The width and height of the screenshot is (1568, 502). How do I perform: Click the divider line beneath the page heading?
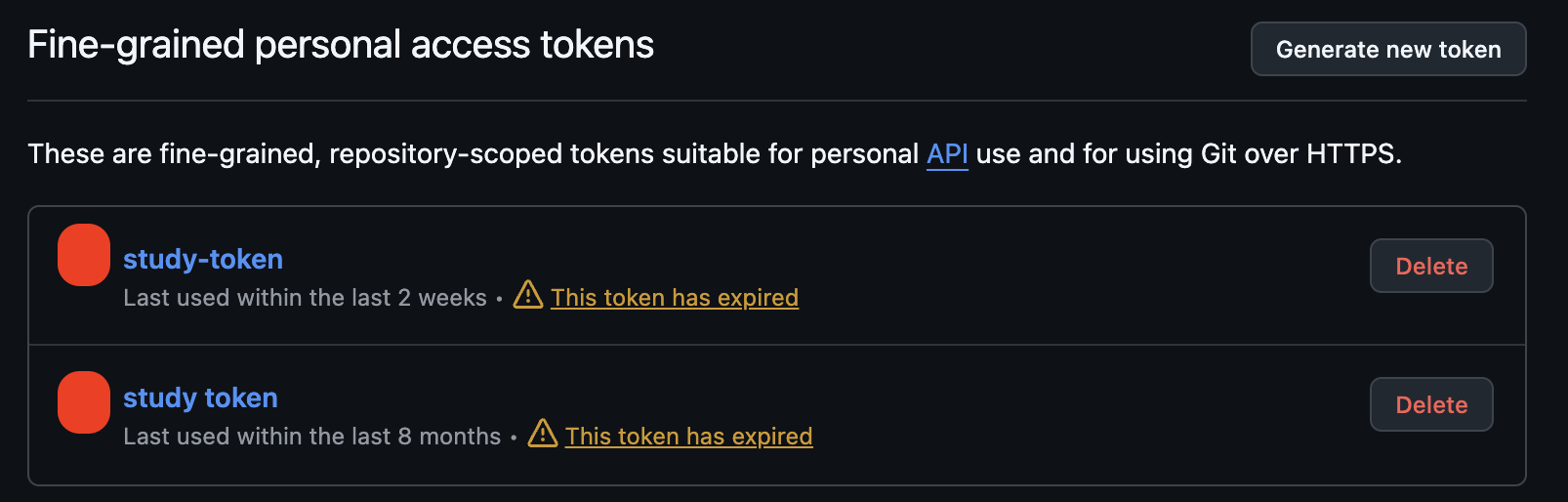click(776, 101)
